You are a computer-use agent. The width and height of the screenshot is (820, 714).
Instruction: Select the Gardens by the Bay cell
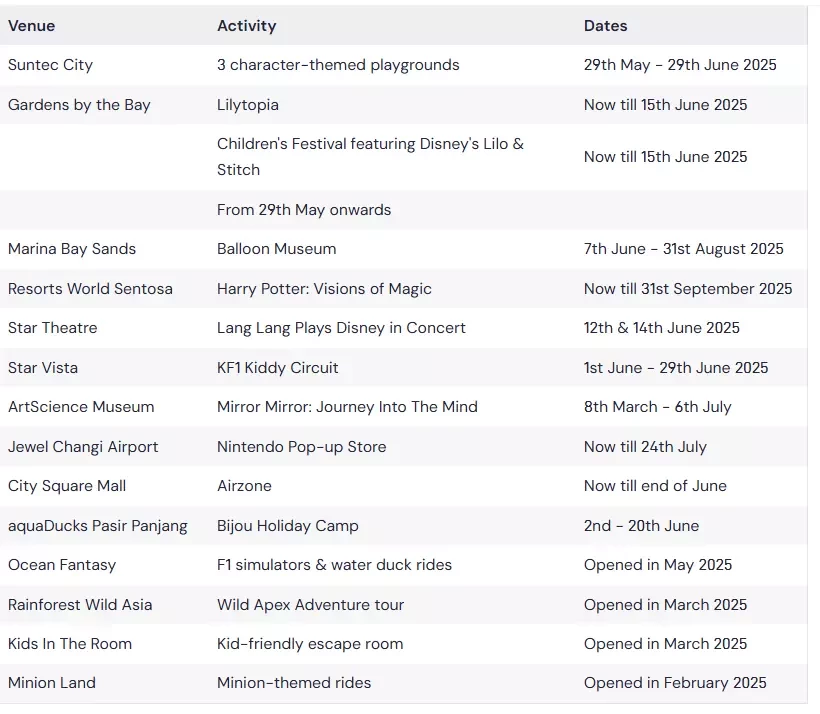pos(79,105)
